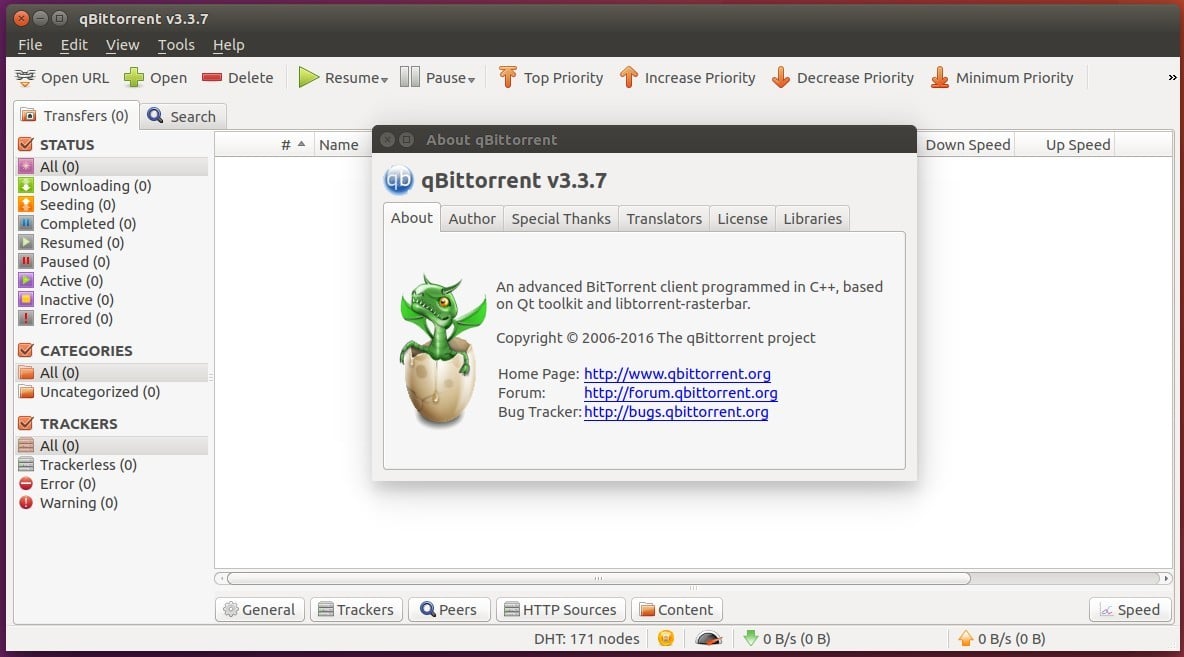Image resolution: width=1184 pixels, height=657 pixels.
Task: Click the Trackerless filter icon
Action: point(26,464)
